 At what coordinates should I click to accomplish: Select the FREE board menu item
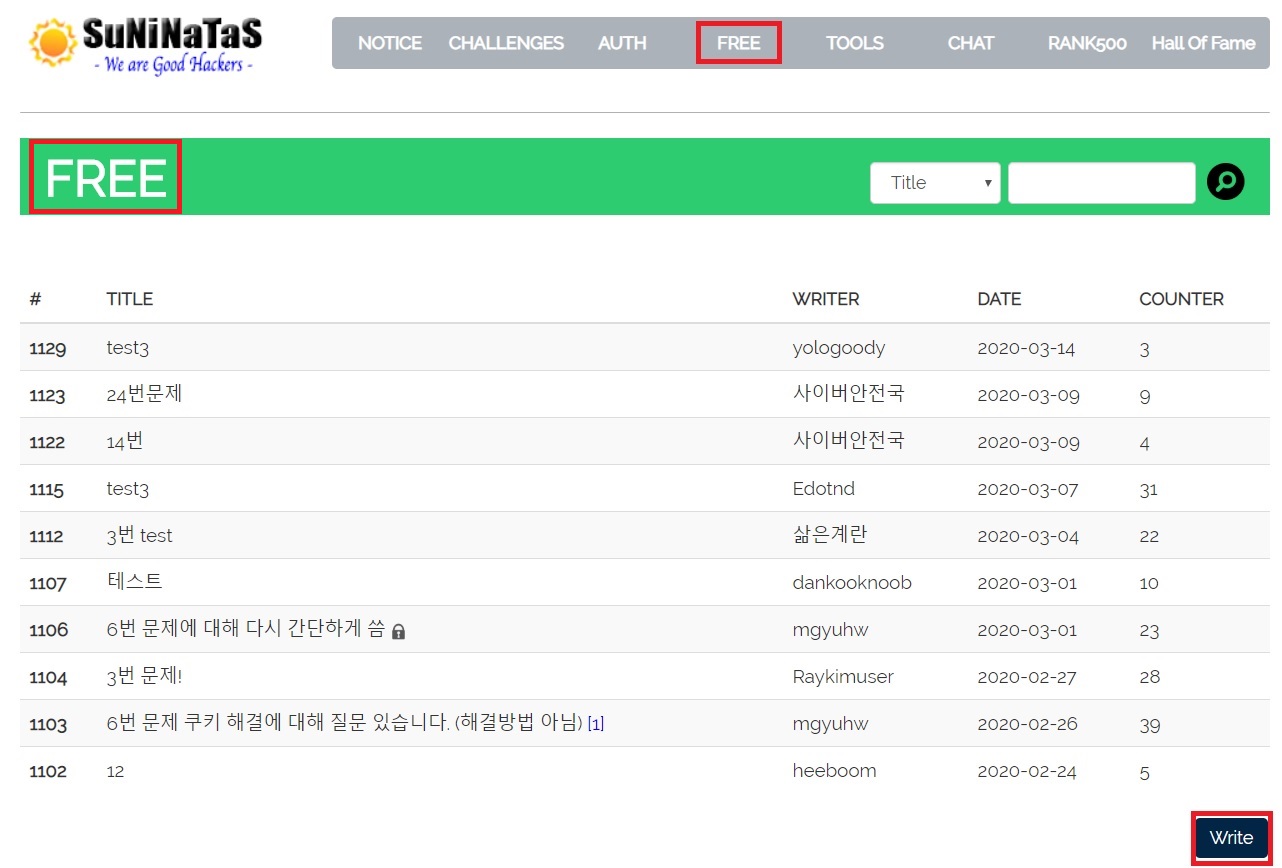point(739,43)
